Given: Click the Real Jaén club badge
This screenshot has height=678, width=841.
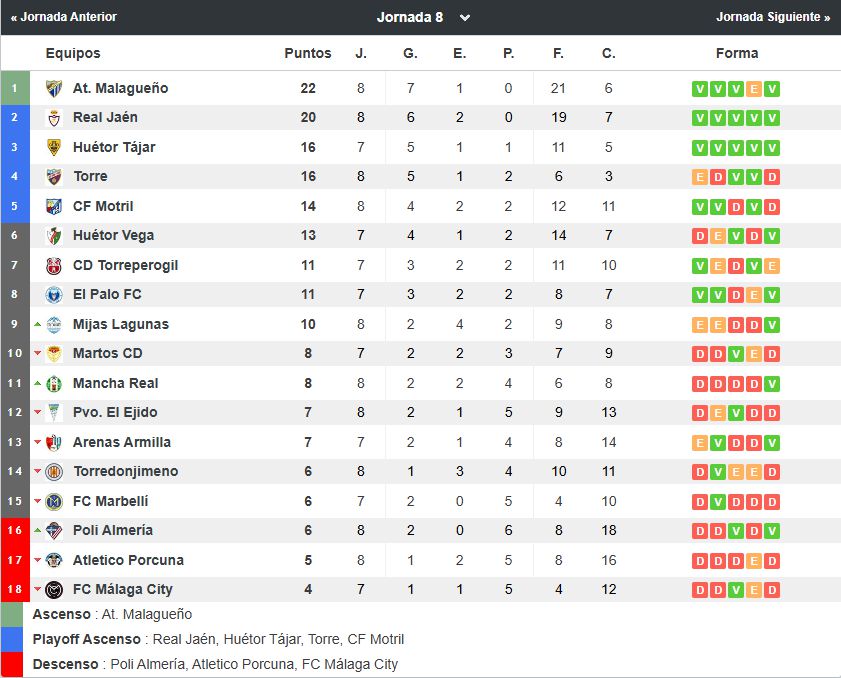Looking at the screenshot, I should 54,118.
